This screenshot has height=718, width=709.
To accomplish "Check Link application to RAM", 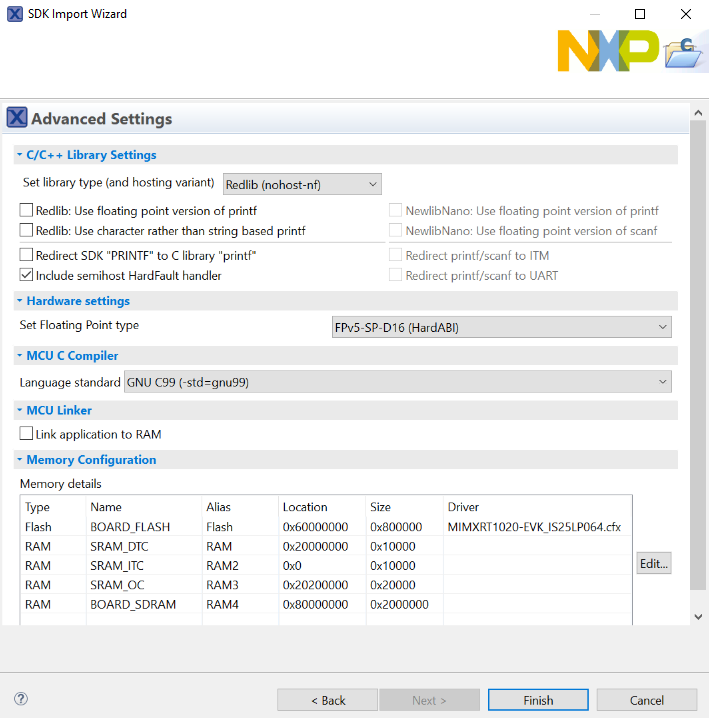I will point(27,434).
